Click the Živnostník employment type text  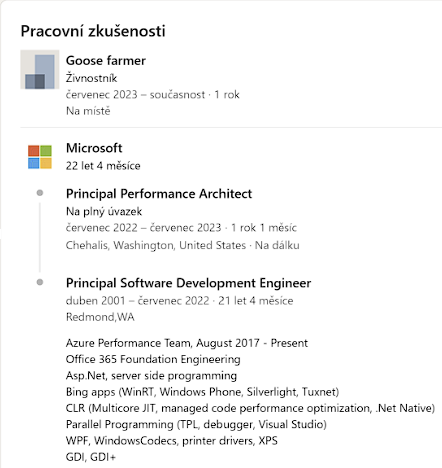tap(91, 78)
